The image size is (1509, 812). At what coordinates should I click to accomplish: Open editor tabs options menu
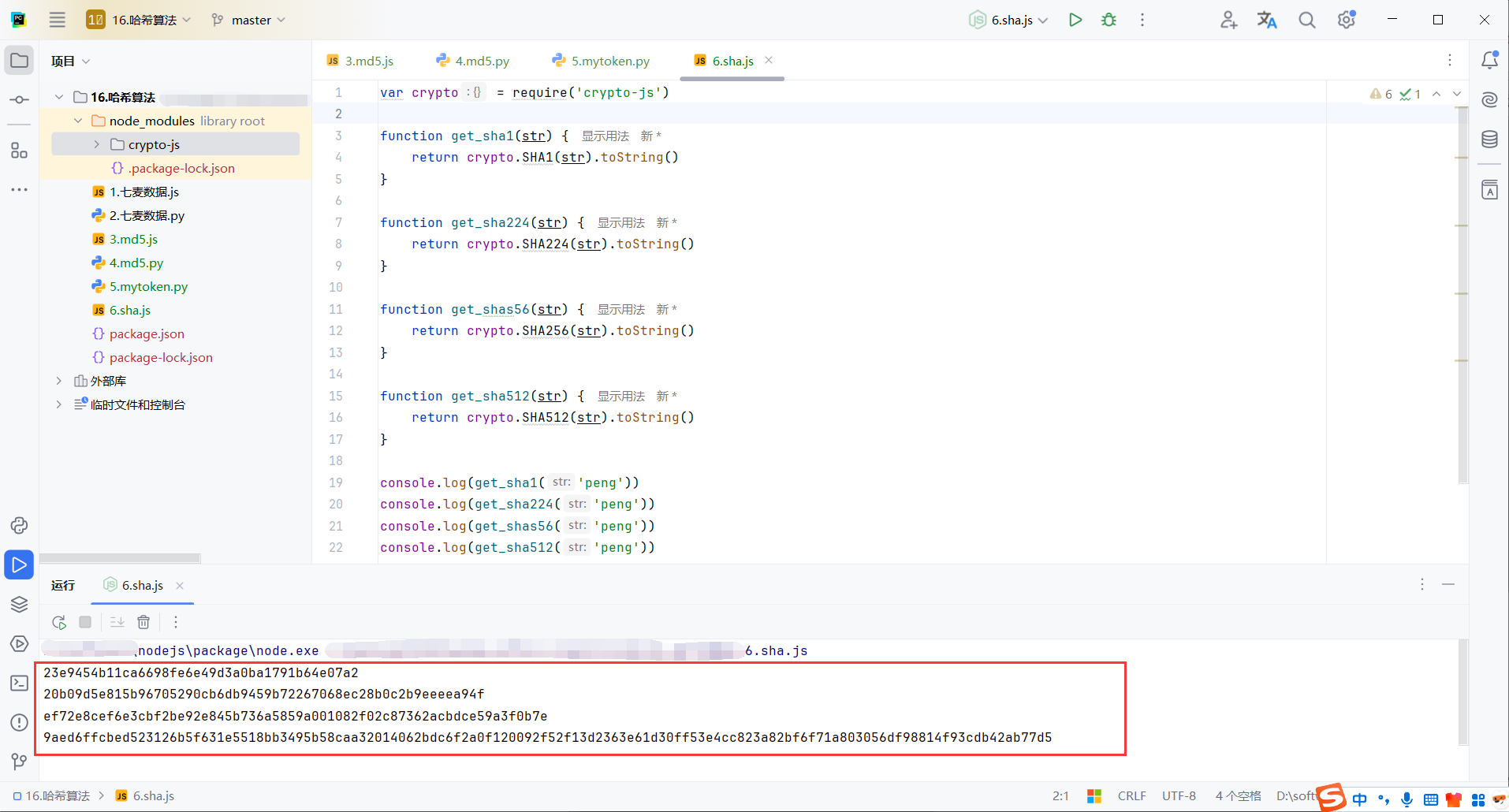tap(1450, 60)
